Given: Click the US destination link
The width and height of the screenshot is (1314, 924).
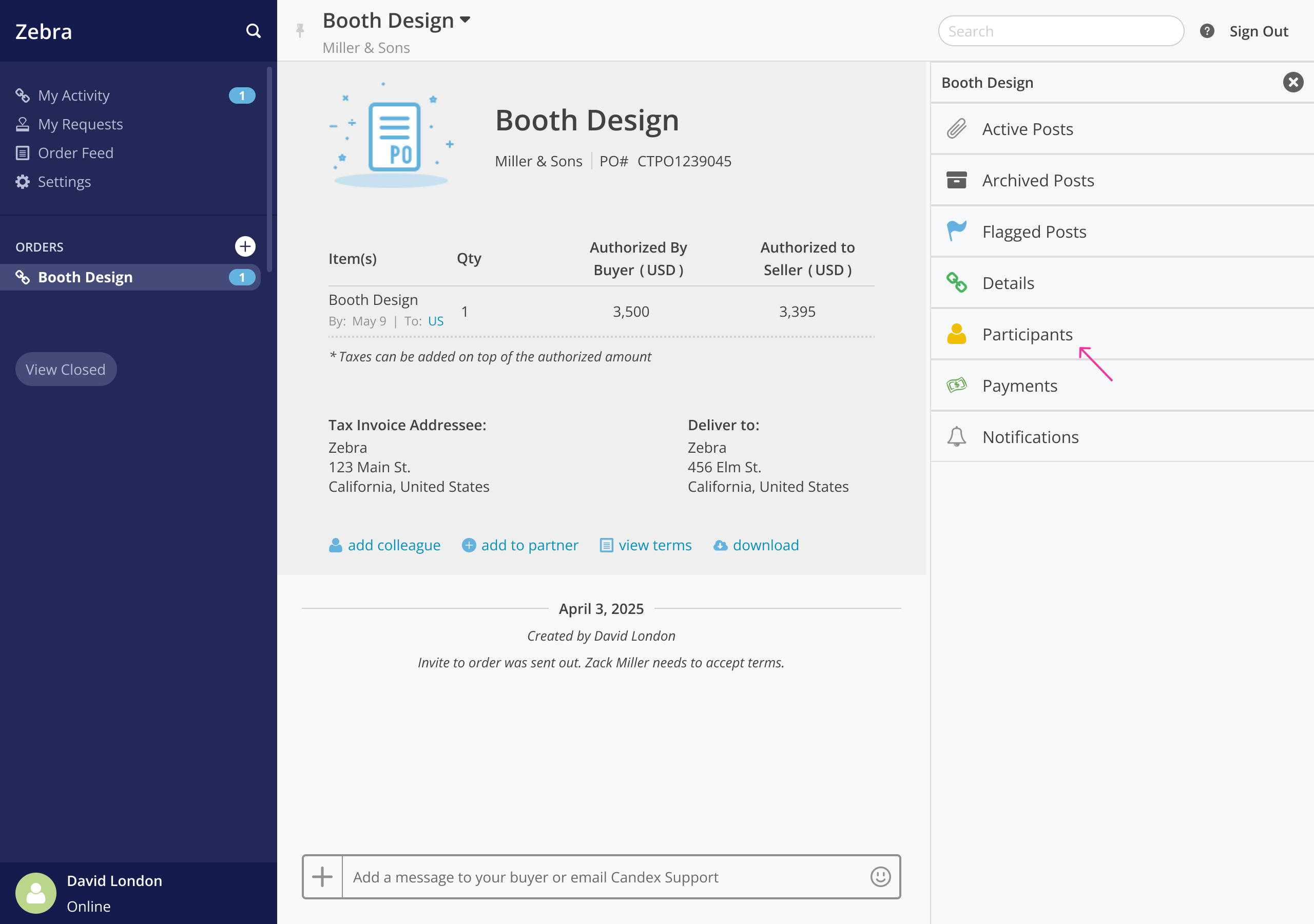Looking at the screenshot, I should coord(436,321).
